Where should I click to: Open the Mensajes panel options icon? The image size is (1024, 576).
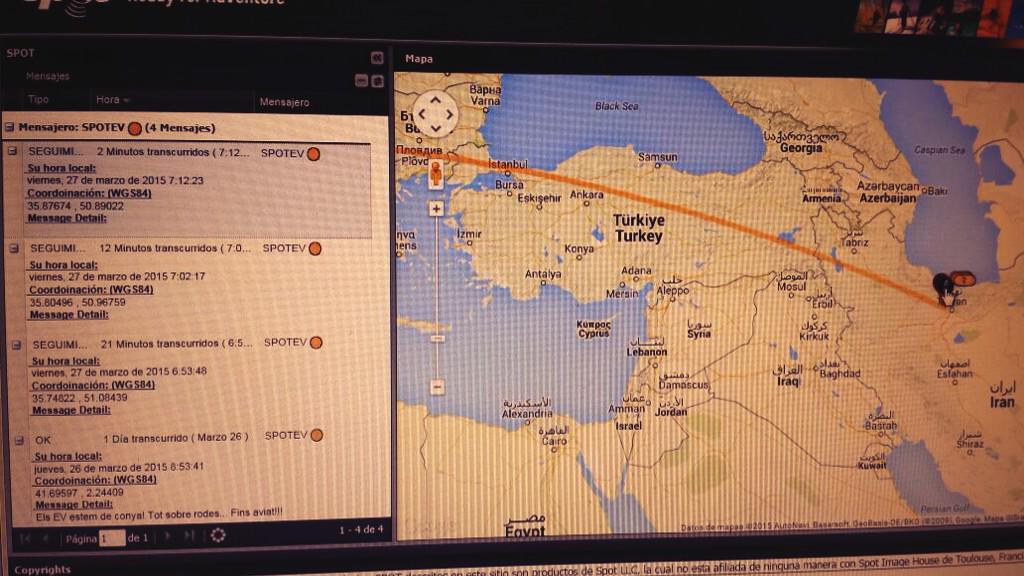pyautogui.click(x=377, y=81)
